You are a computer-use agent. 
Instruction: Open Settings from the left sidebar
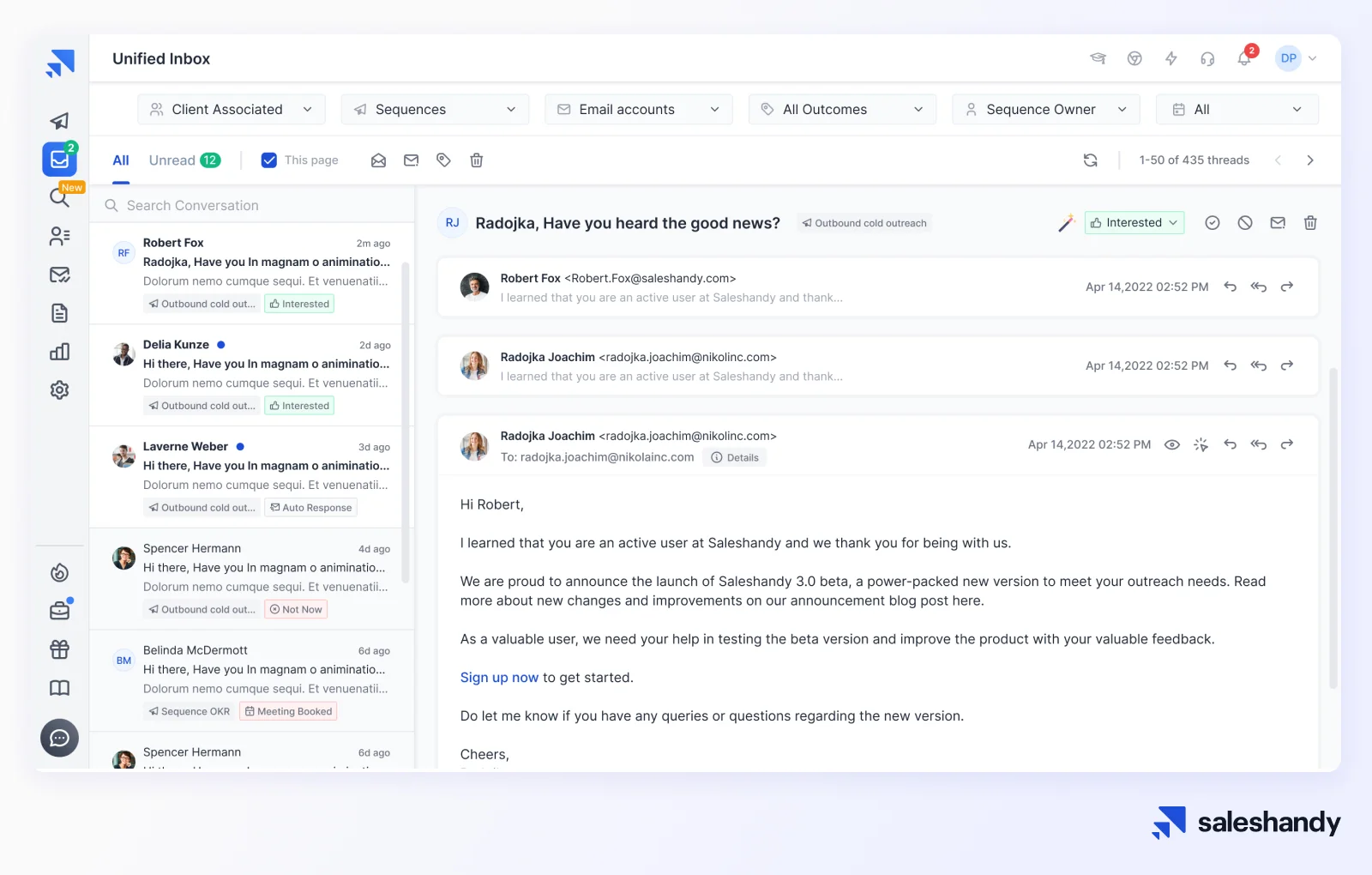point(59,390)
